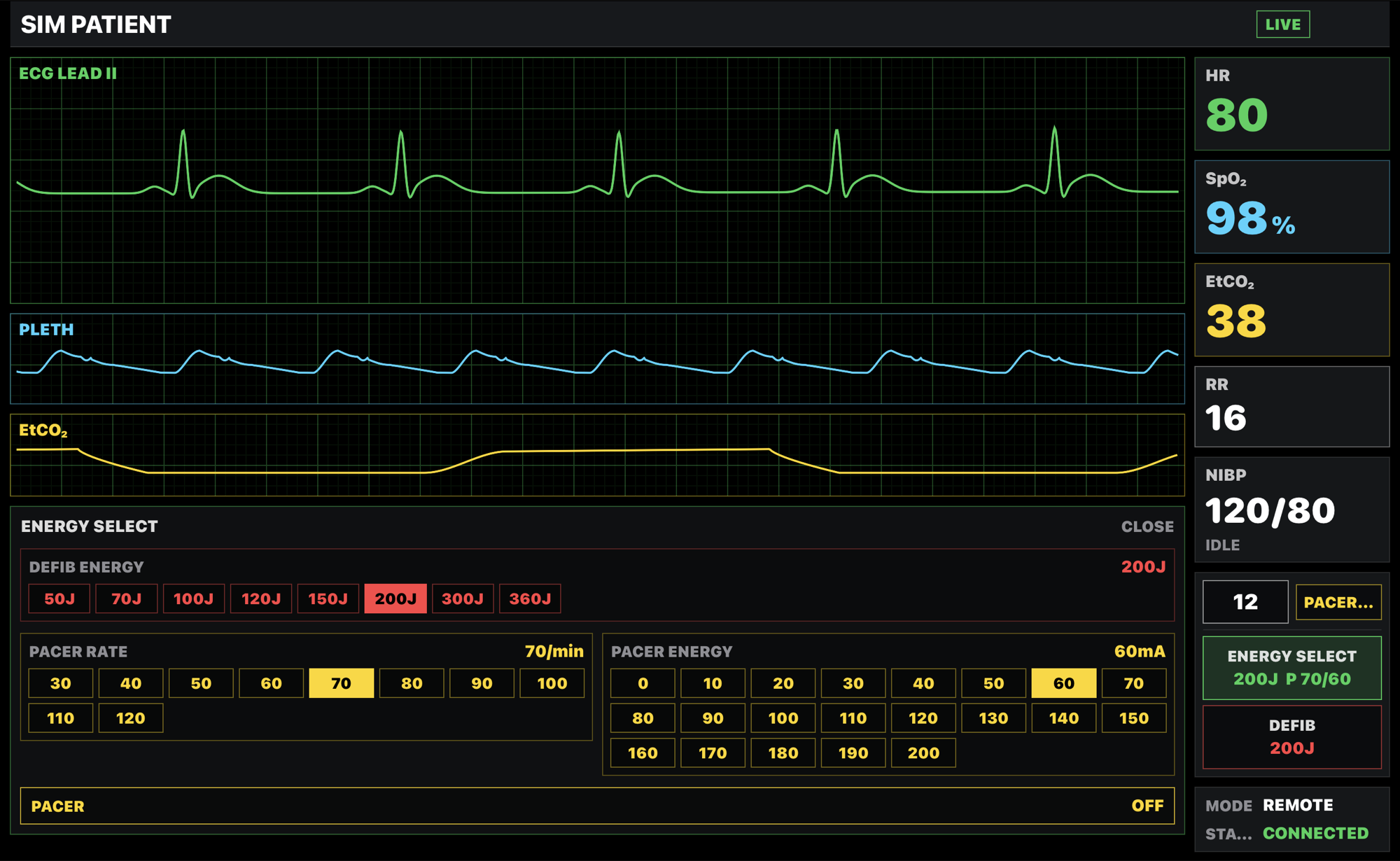Toggle the PACER OFF bar
This screenshot has height=861, width=1400.
597,806
